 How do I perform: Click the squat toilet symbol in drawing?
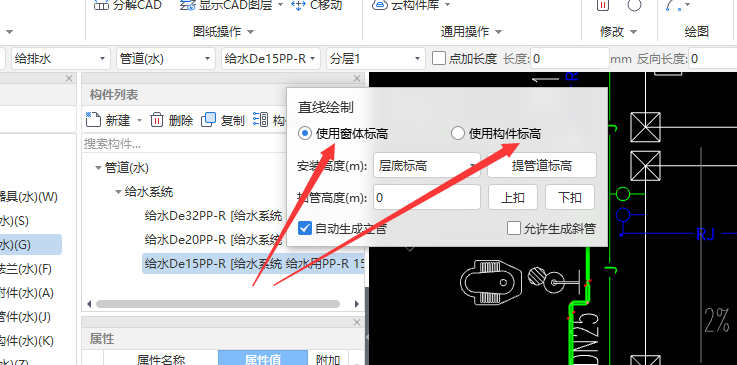point(490,283)
